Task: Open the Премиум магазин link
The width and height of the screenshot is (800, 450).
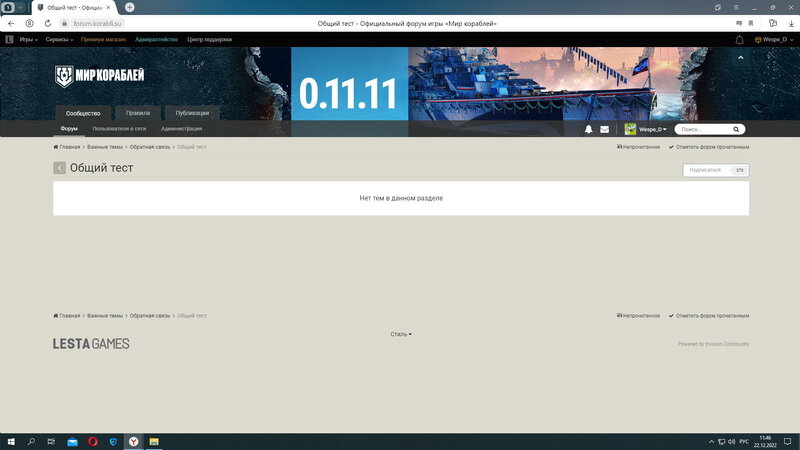Action: [x=103, y=39]
